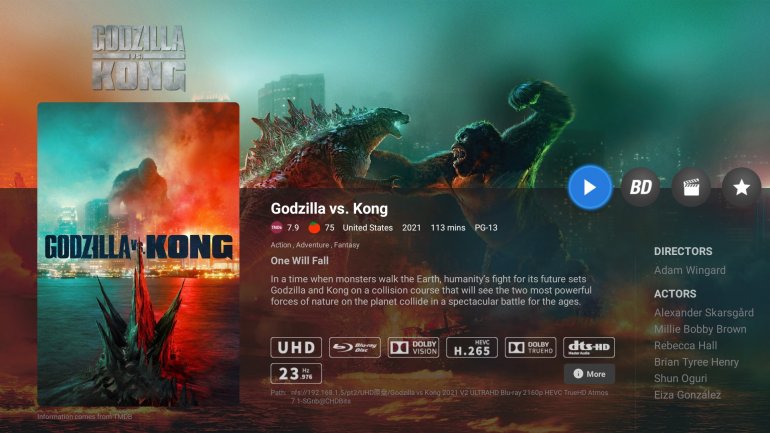This screenshot has width=770, height=433.
Task: Click the IMDb rating 7.9 icon
Action: (x=277, y=228)
